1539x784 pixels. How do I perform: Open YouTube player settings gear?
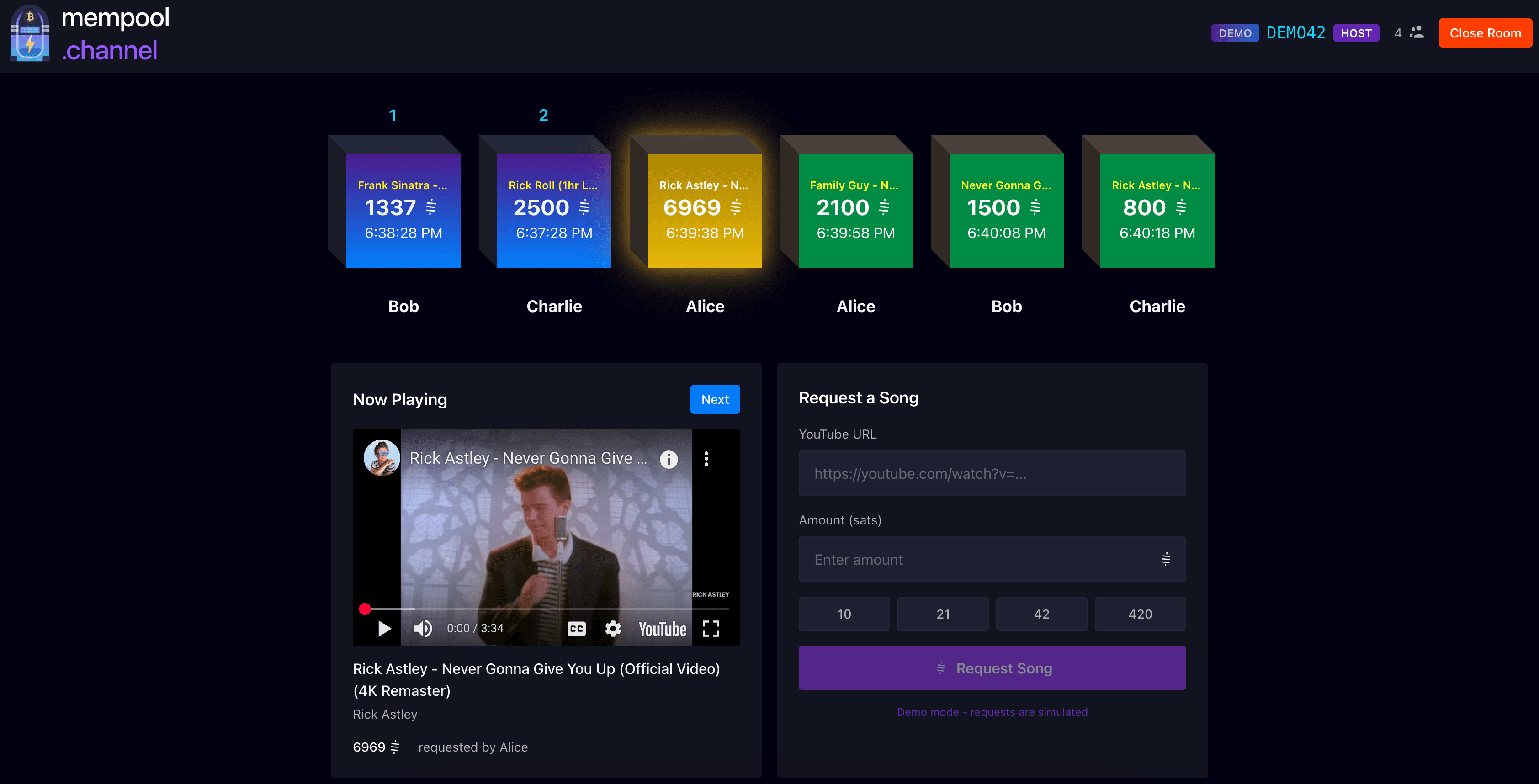click(613, 628)
